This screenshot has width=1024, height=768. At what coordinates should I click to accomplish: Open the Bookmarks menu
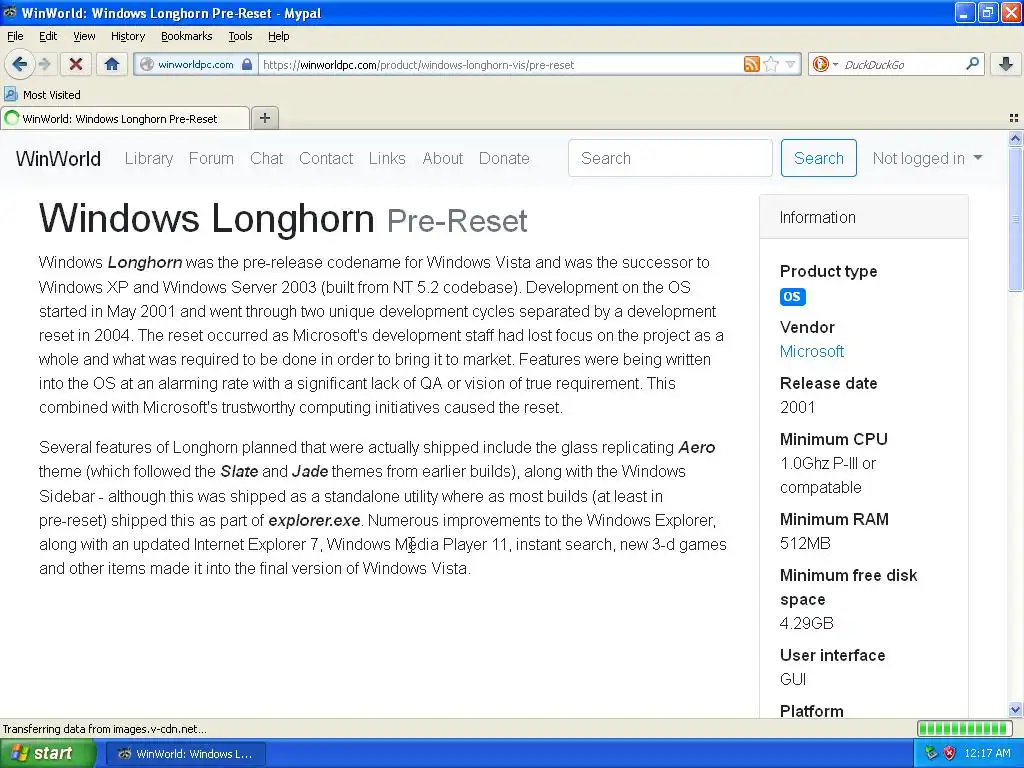186,36
